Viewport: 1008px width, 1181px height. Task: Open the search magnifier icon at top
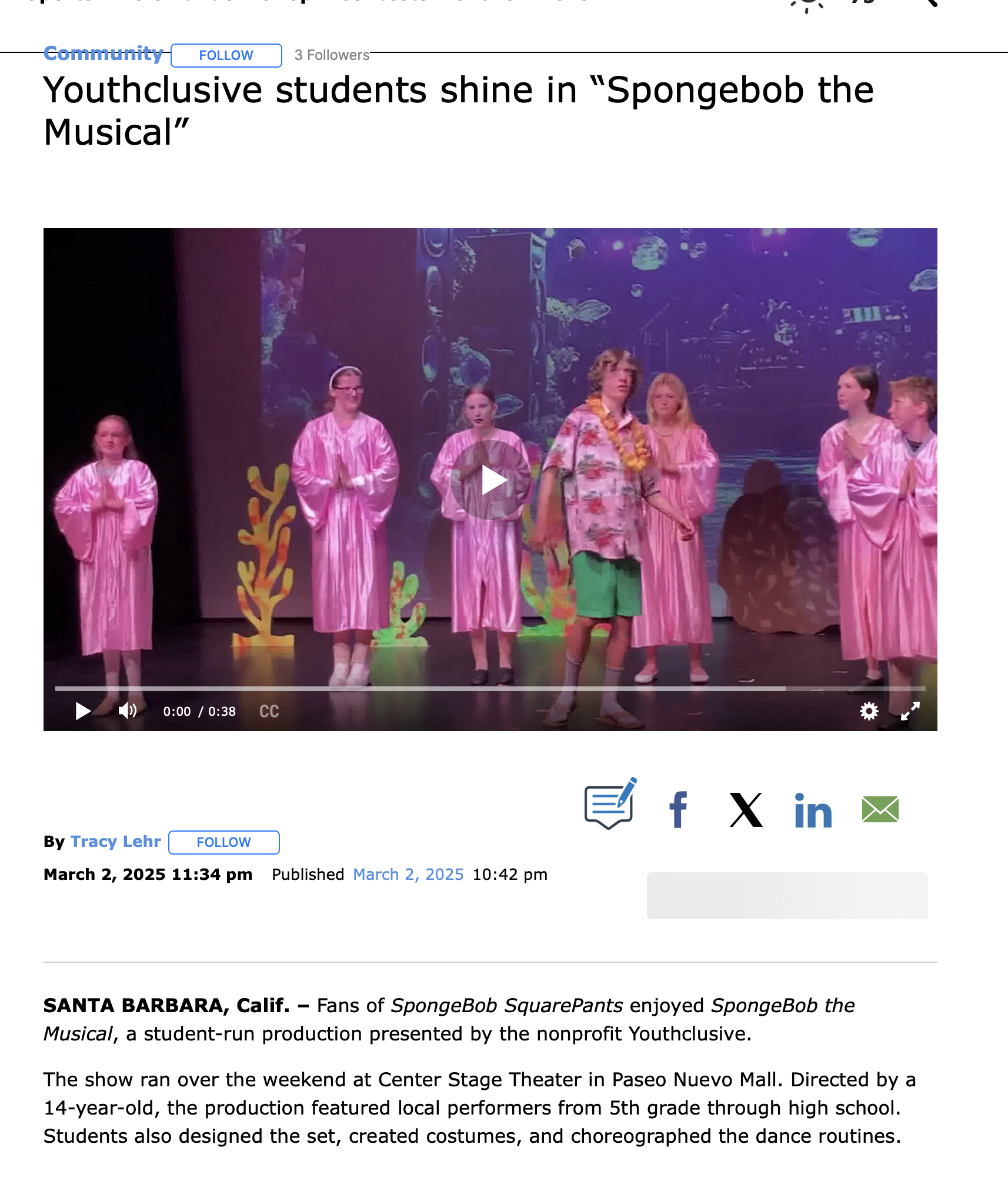click(928, 3)
